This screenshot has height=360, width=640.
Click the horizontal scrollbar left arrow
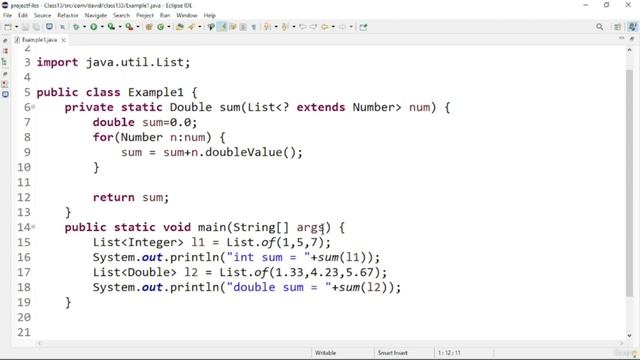point(39,343)
